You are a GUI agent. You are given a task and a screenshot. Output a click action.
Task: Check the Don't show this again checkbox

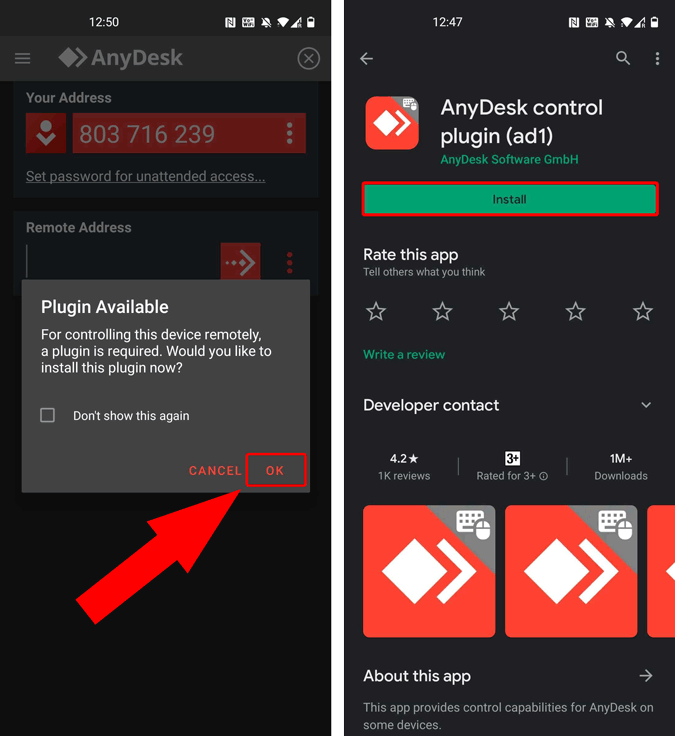coord(47,415)
